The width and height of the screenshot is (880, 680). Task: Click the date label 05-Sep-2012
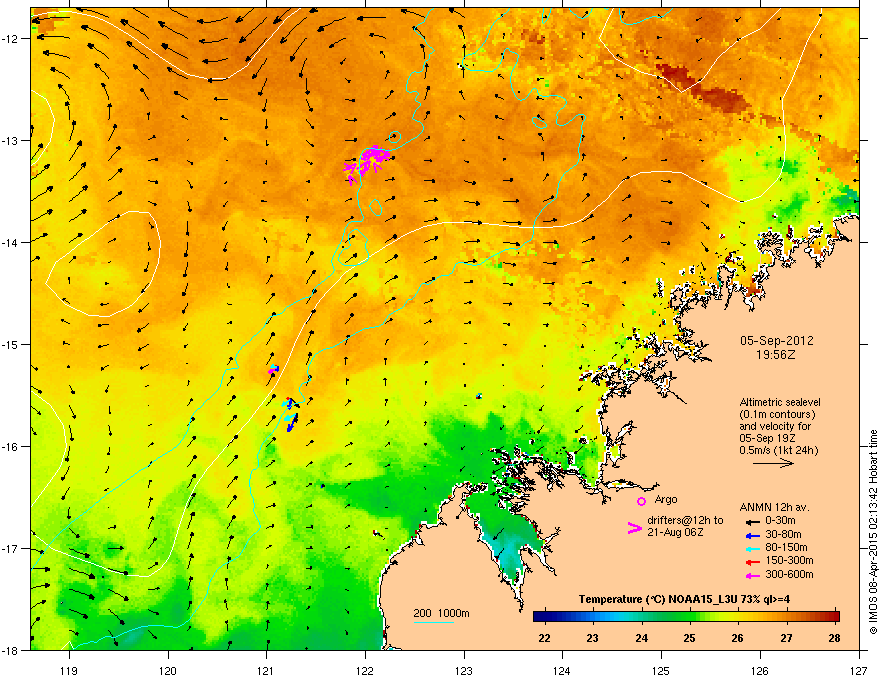(776, 341)
